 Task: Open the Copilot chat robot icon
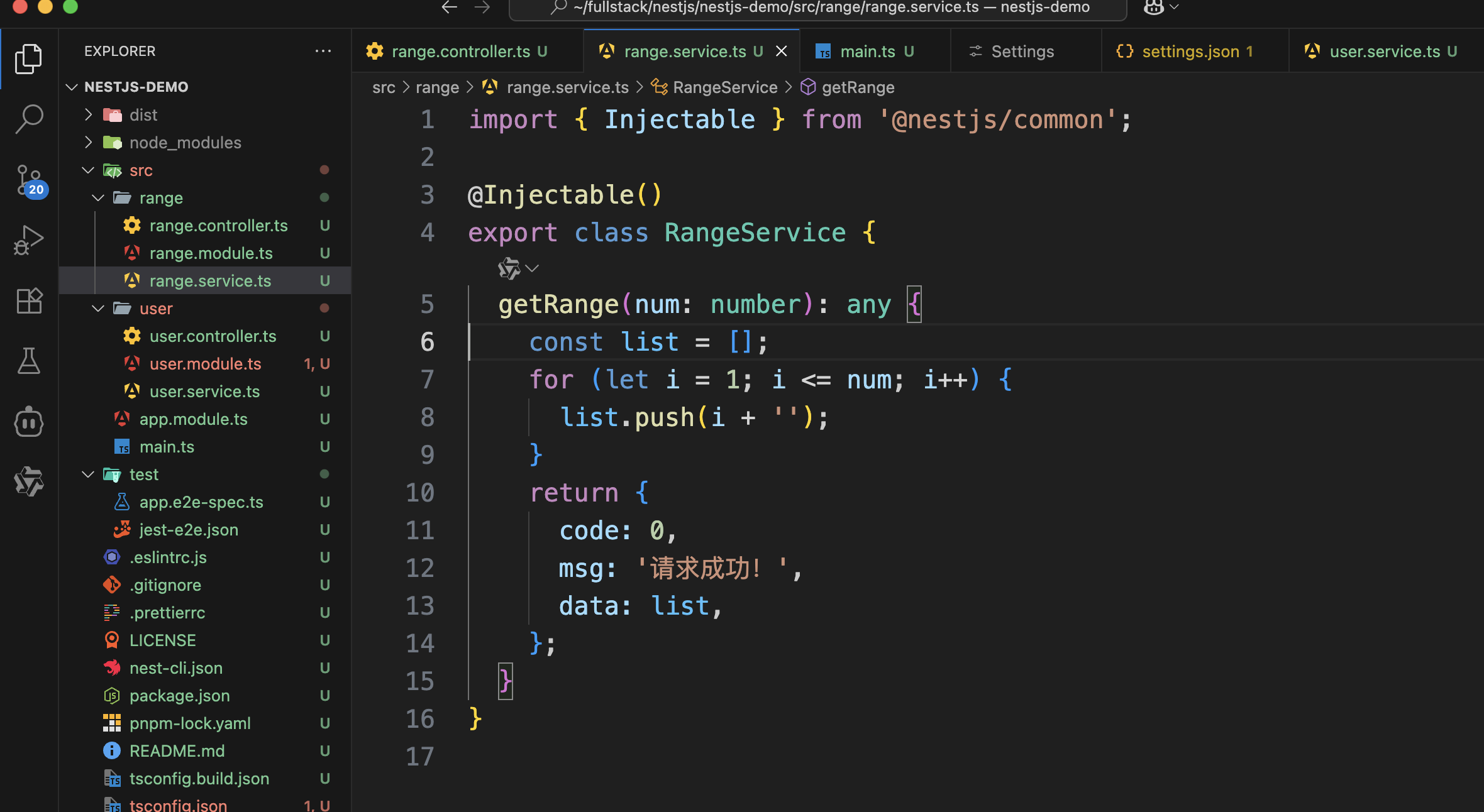pos(29,422)
